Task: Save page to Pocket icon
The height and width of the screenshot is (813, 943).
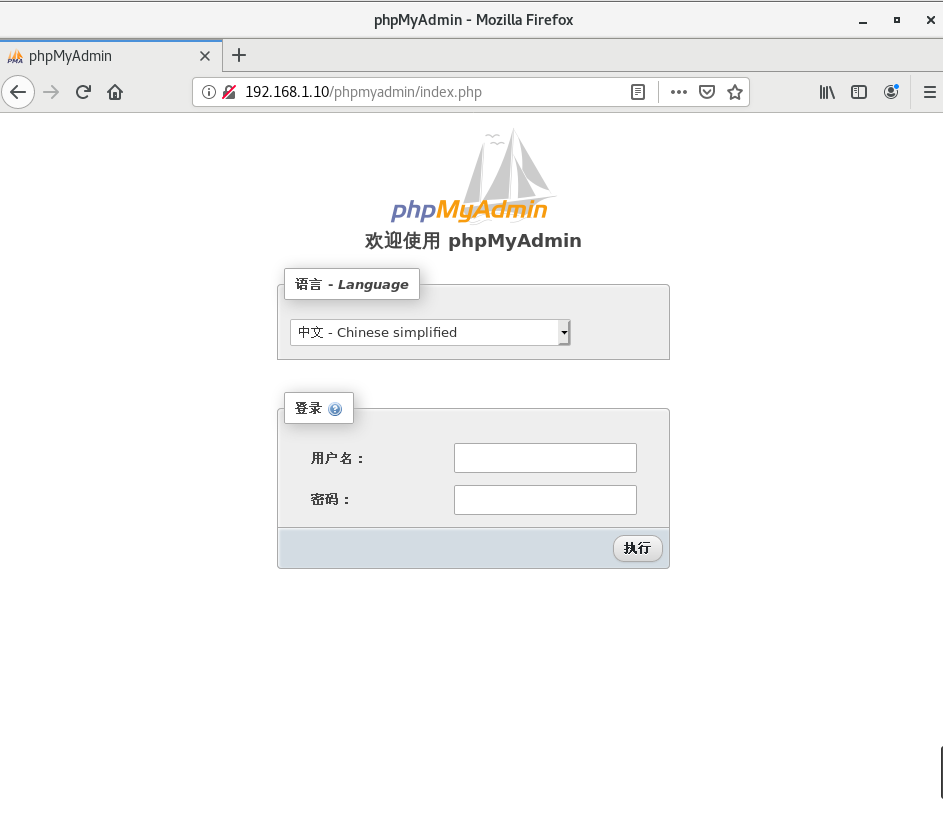Action: [707, 92]
